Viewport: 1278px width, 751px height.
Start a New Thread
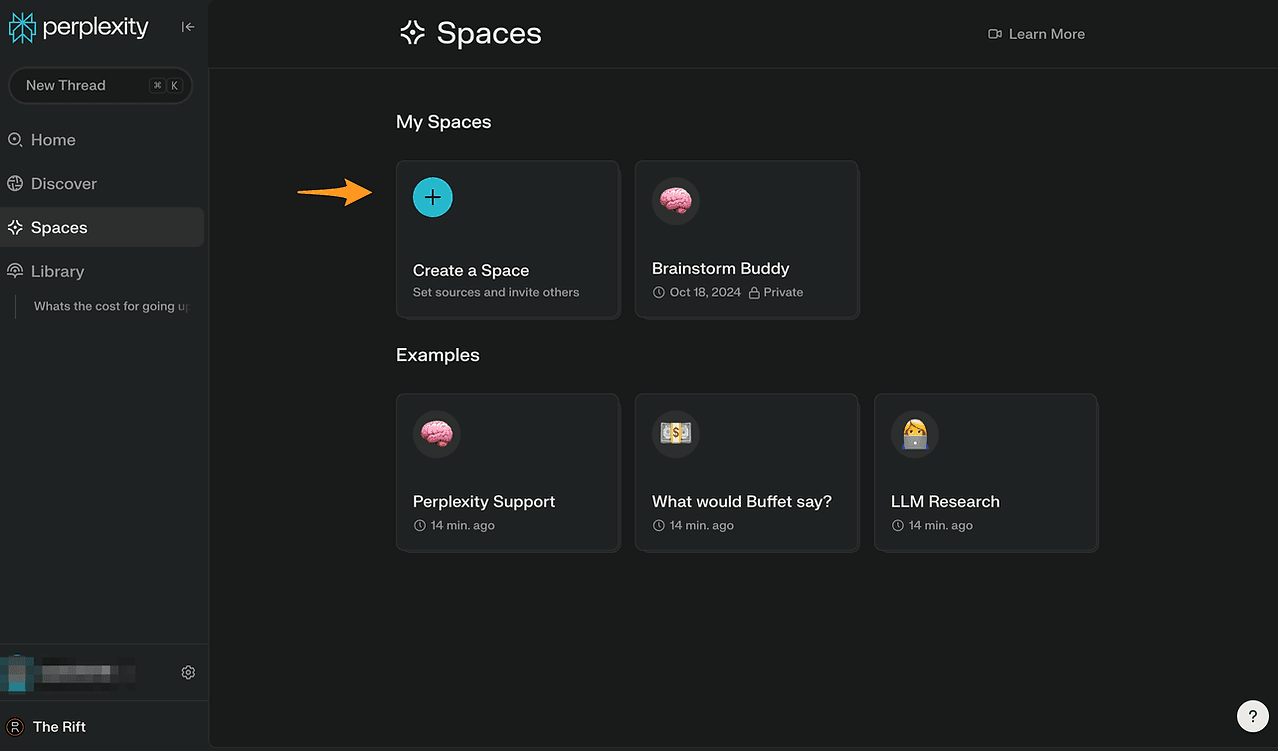coord(101,86)
